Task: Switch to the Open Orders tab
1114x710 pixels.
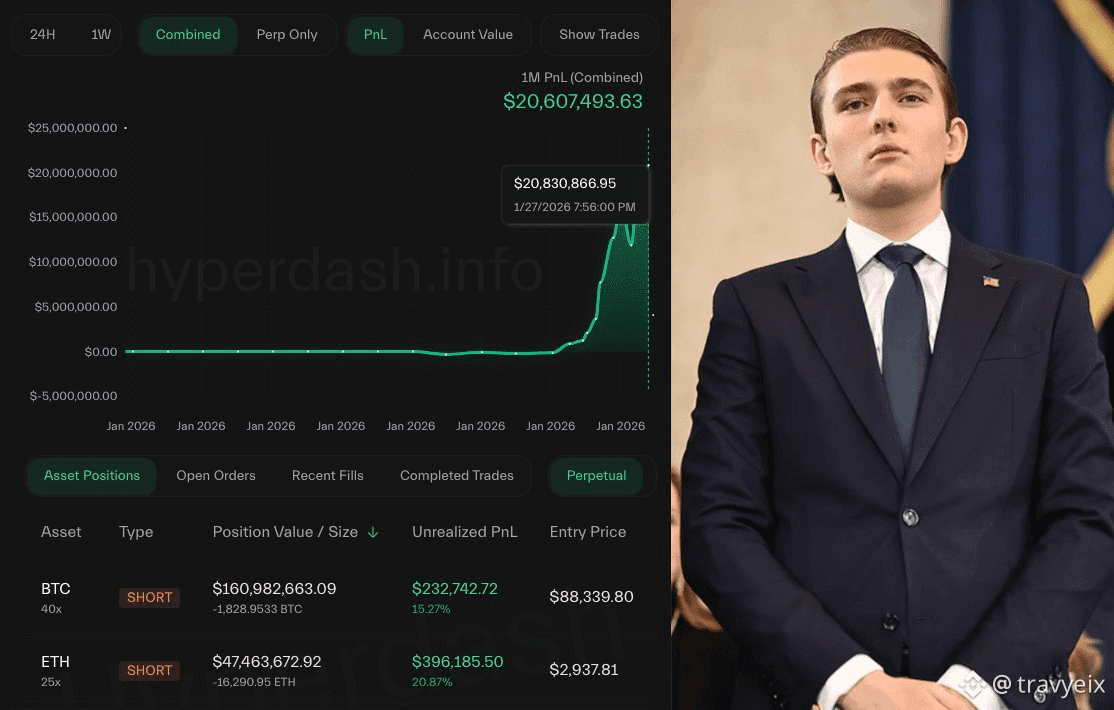Action: point(216,475)
